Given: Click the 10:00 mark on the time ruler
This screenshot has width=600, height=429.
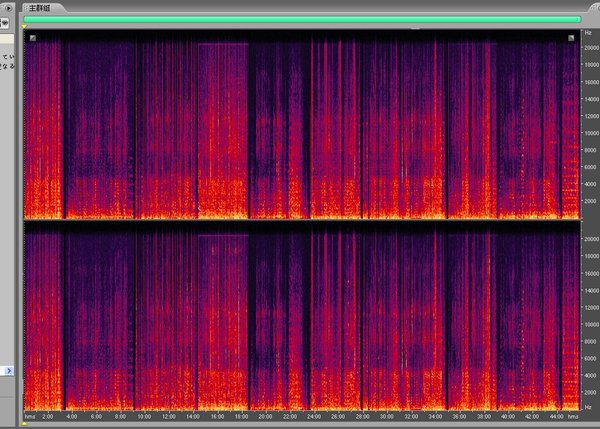Looking at the screenshot, I should (144, 416).
